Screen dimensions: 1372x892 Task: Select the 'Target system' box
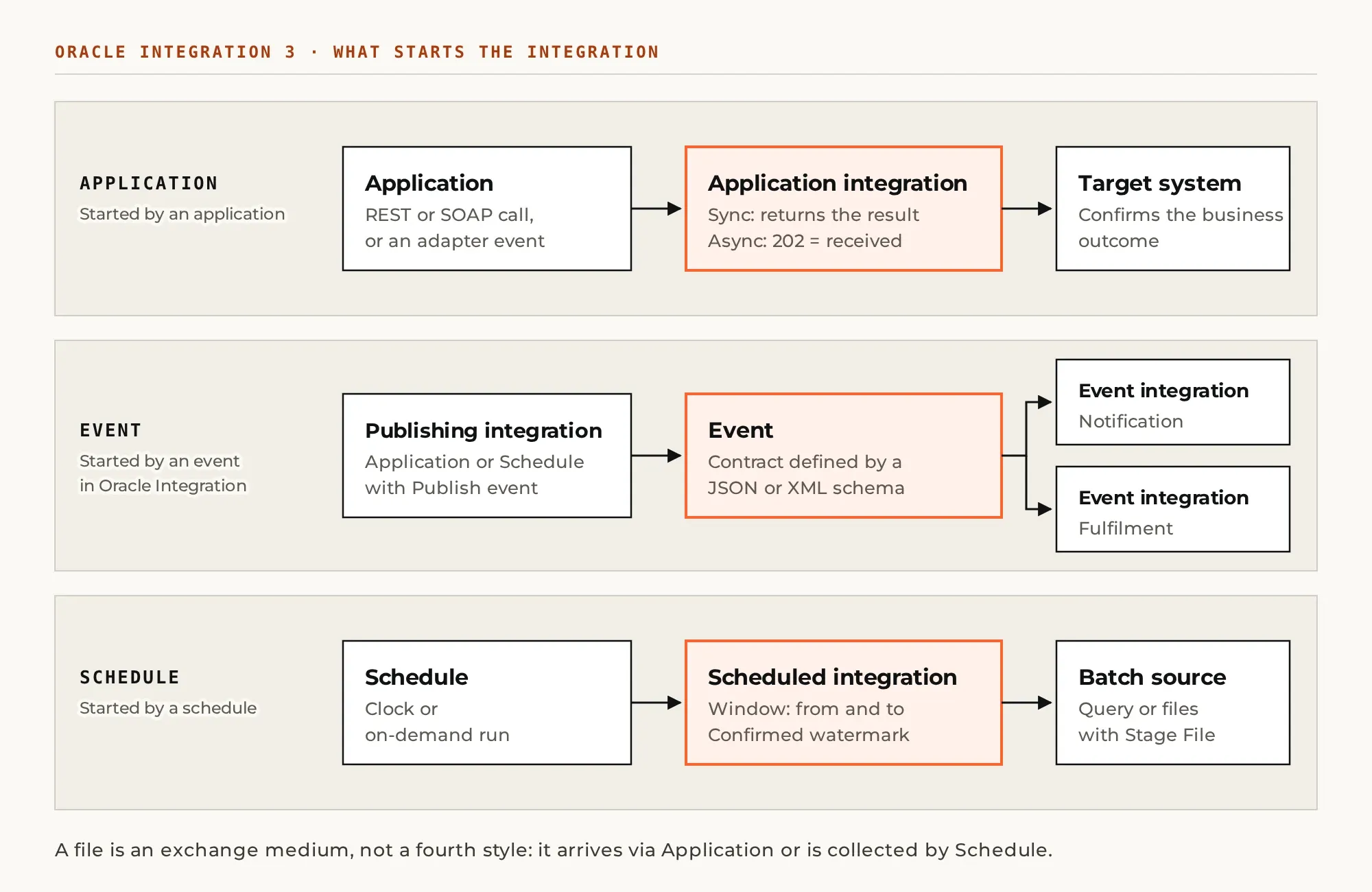[x=1173, y=209]
